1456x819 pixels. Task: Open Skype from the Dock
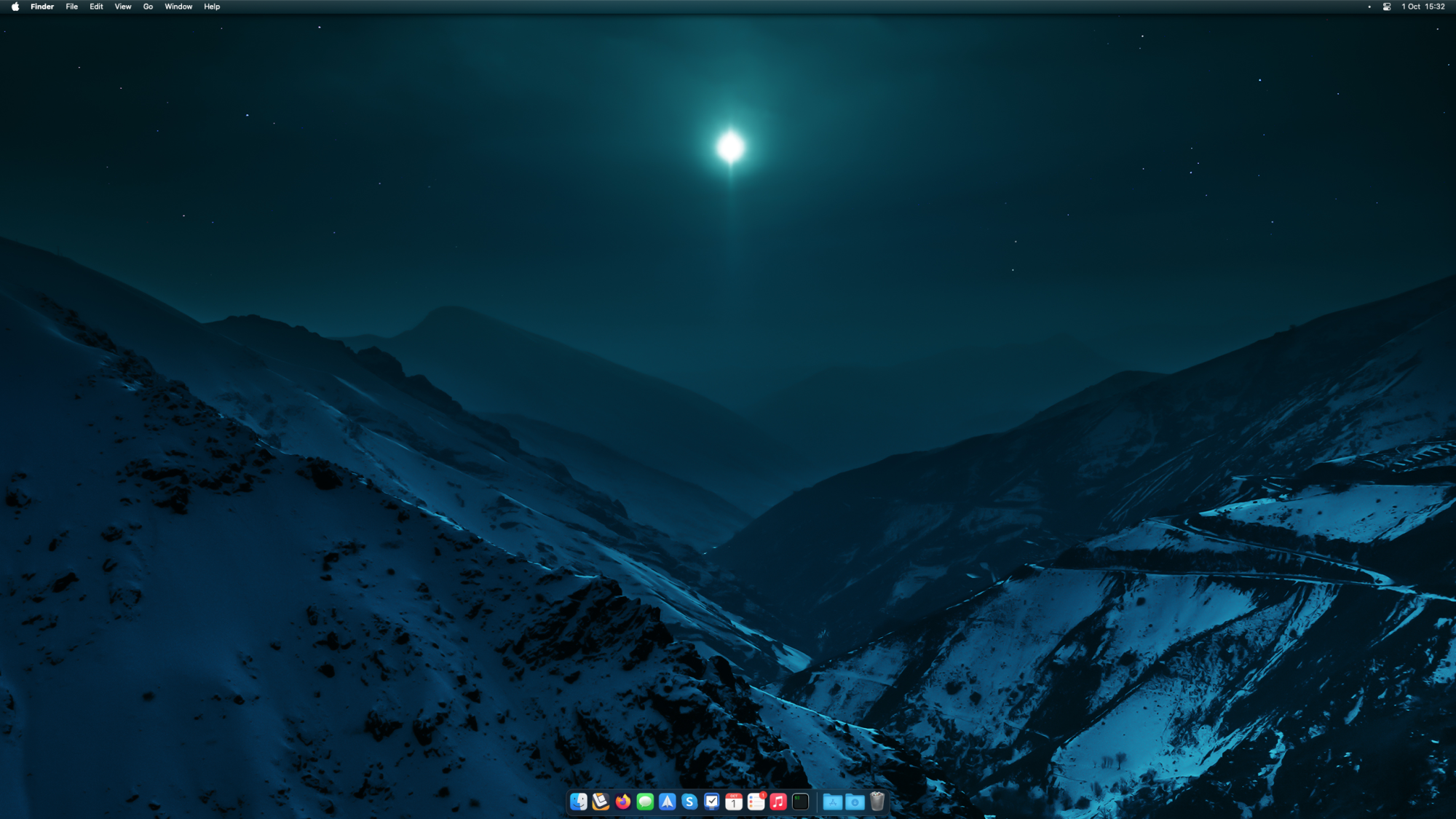tap(689, 802)
